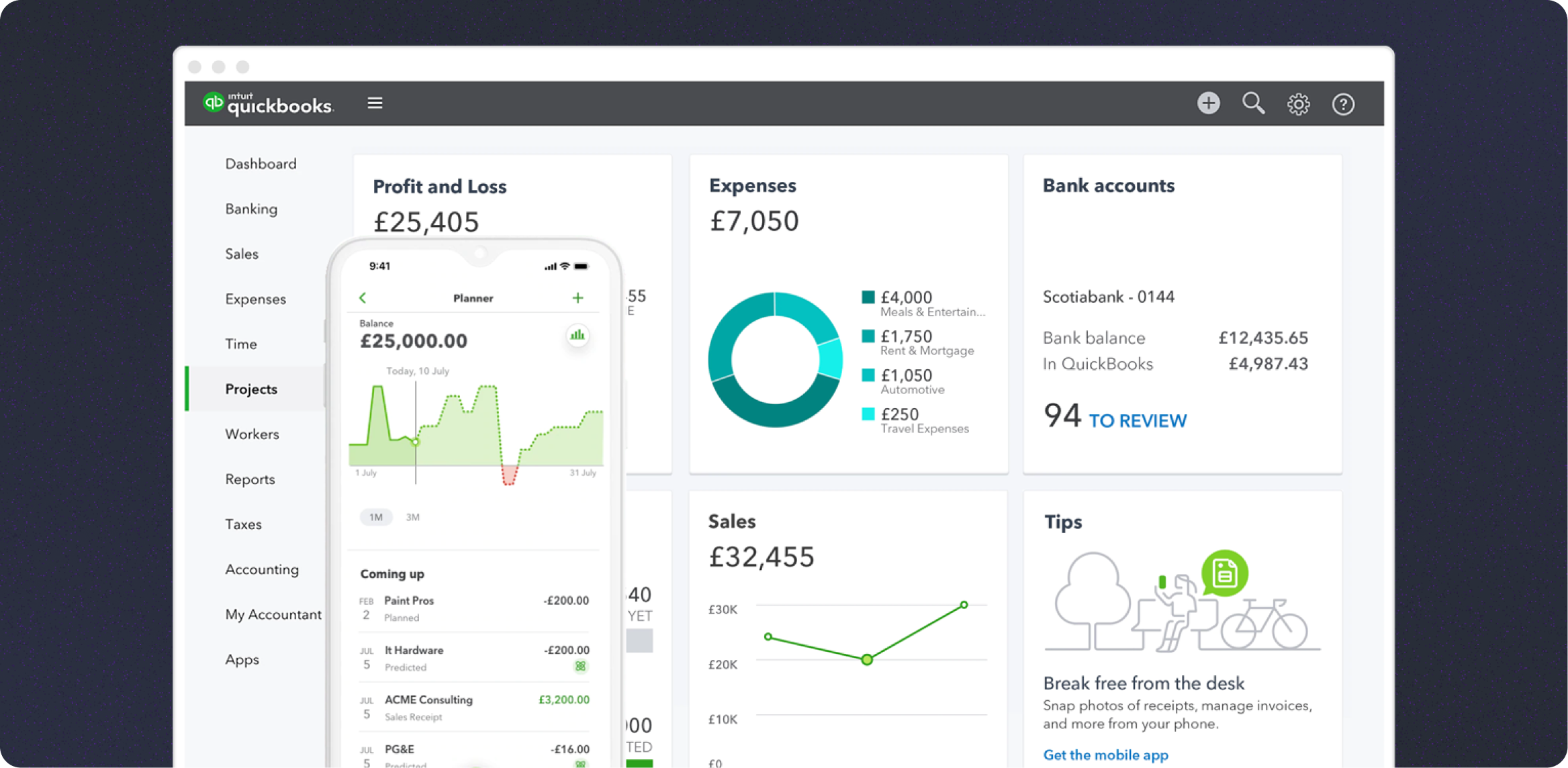Click the QuickBooks logo
This screenshot has width=1568, height=768.
(x=268, y=103)
